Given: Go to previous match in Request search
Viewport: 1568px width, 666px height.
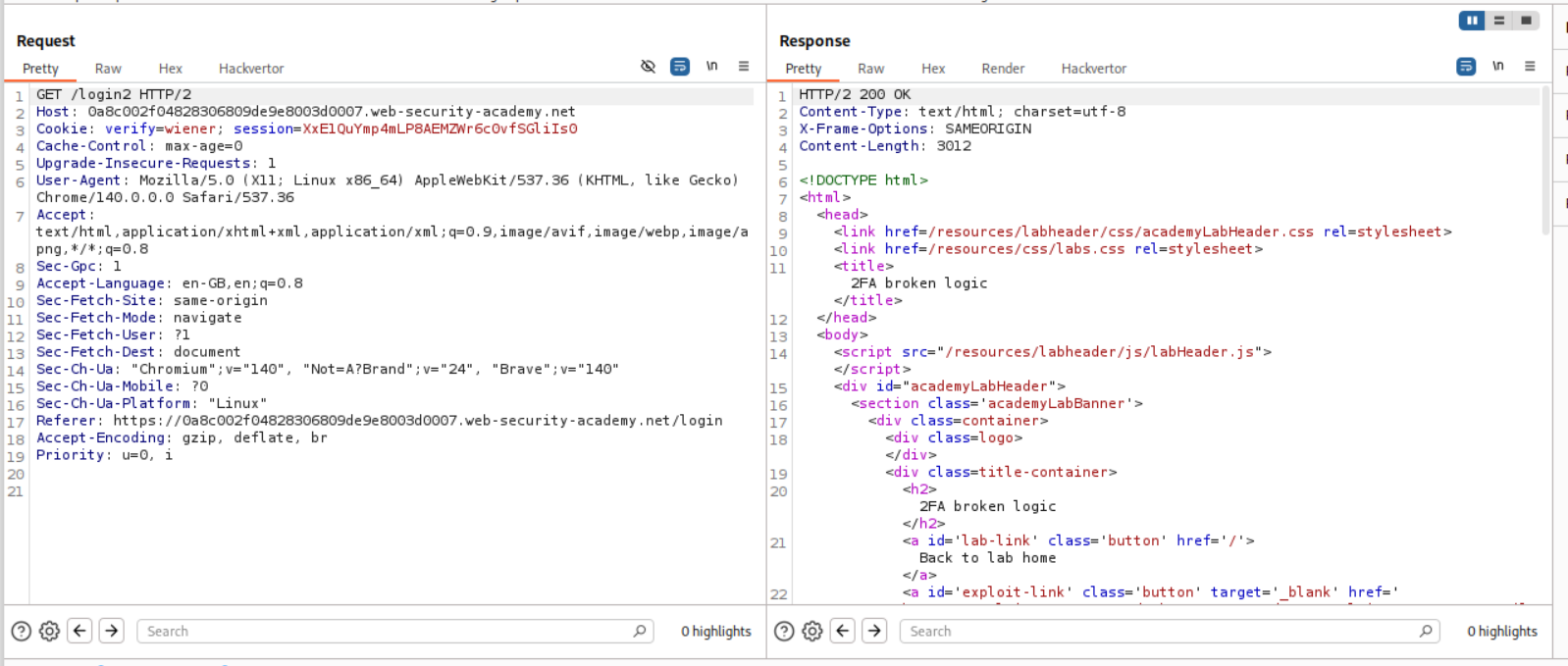Looking at the screenshot, I should [x=80, y=631].
